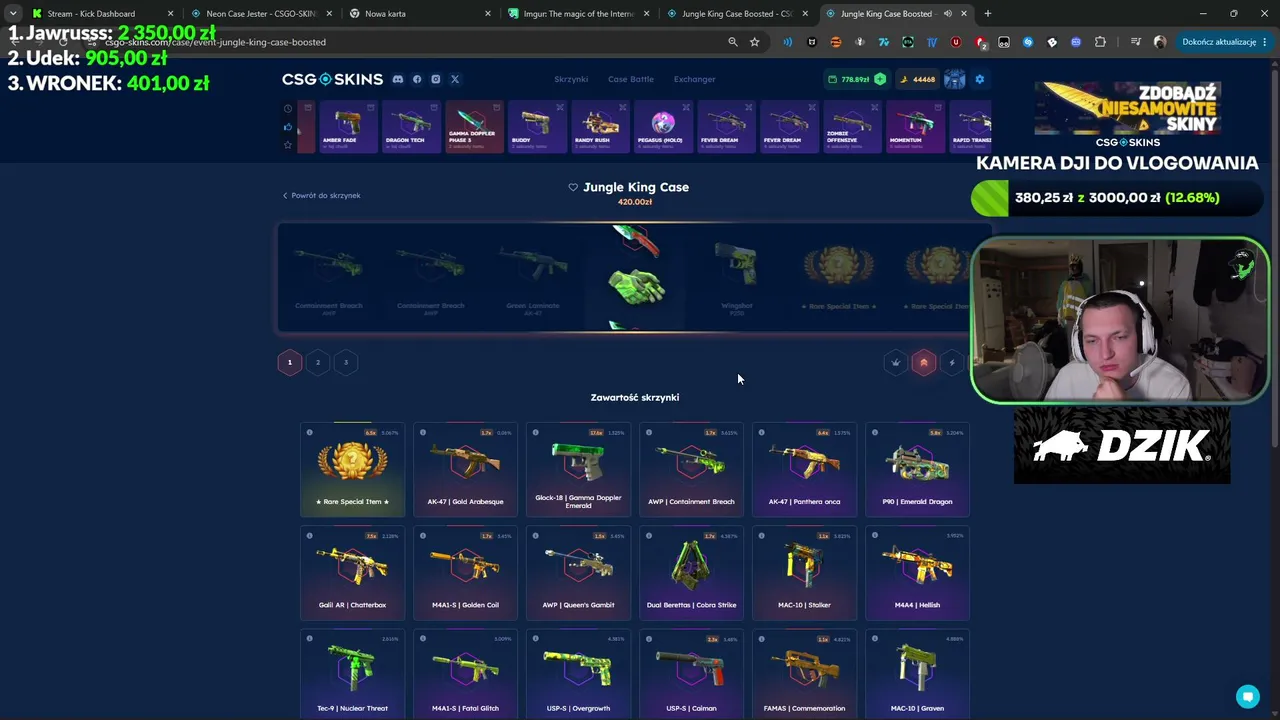Select 3 cases to open

(x=346, y=363)
